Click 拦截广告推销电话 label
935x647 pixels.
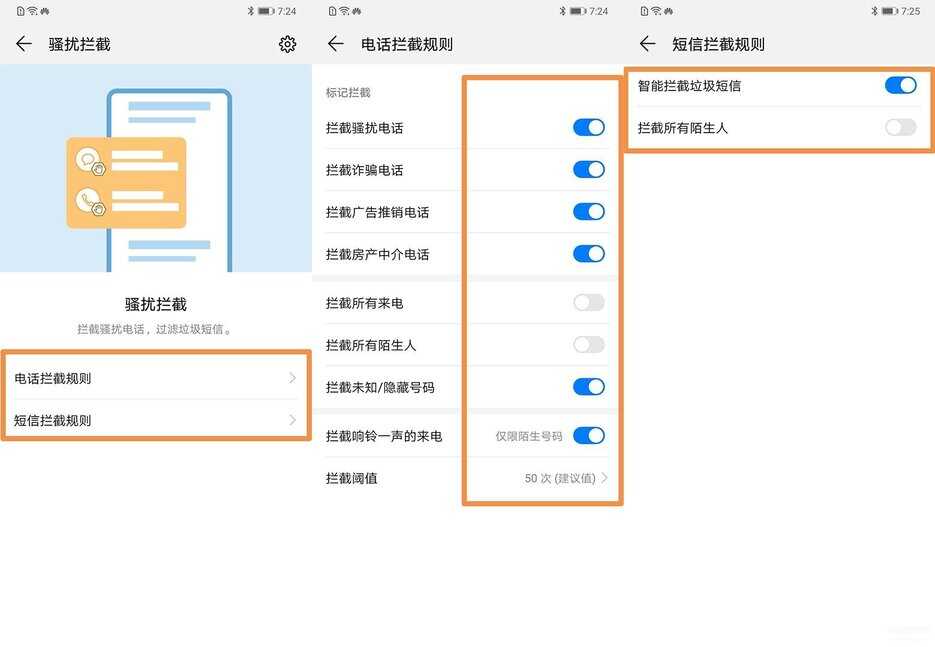click(x=377, y=212)
